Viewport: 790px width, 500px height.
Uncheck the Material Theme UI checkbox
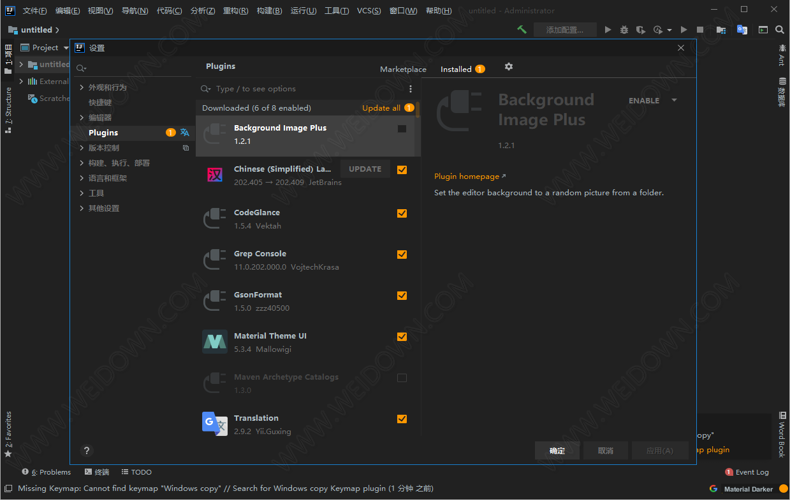(x=402, y=336)
